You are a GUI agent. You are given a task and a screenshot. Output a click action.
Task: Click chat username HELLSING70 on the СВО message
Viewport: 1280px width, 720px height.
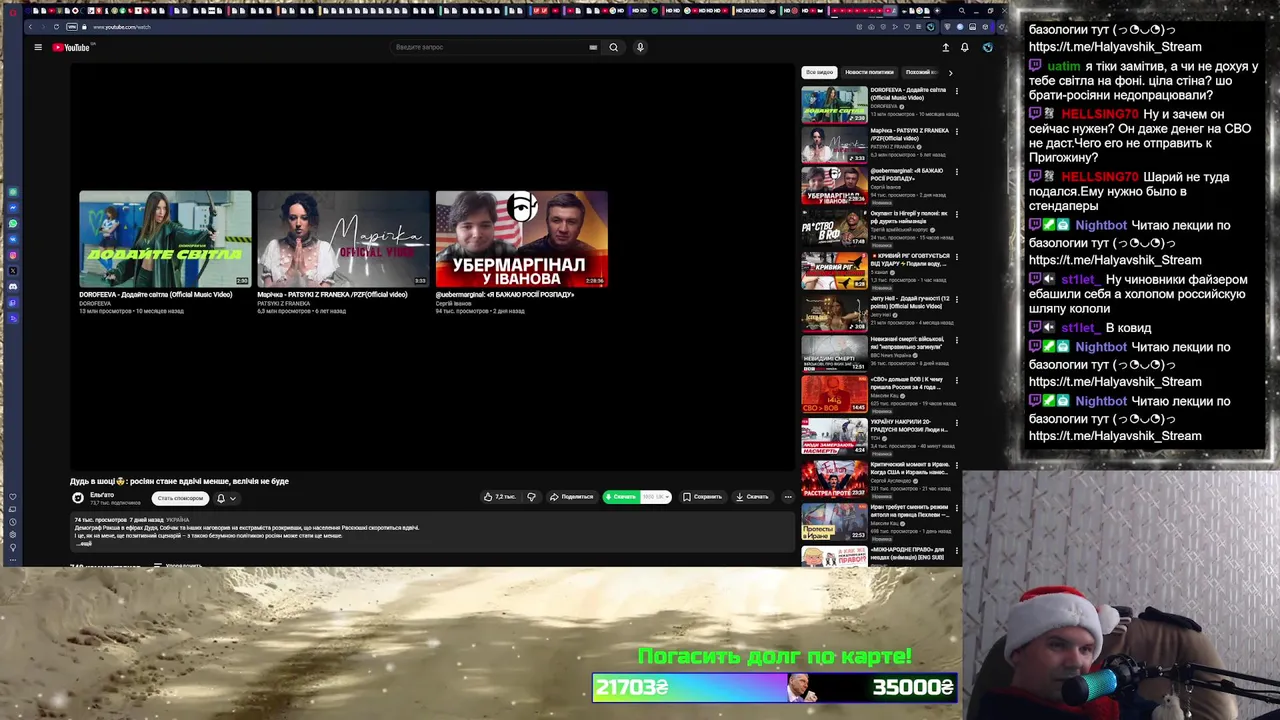tap(1100, 115)
